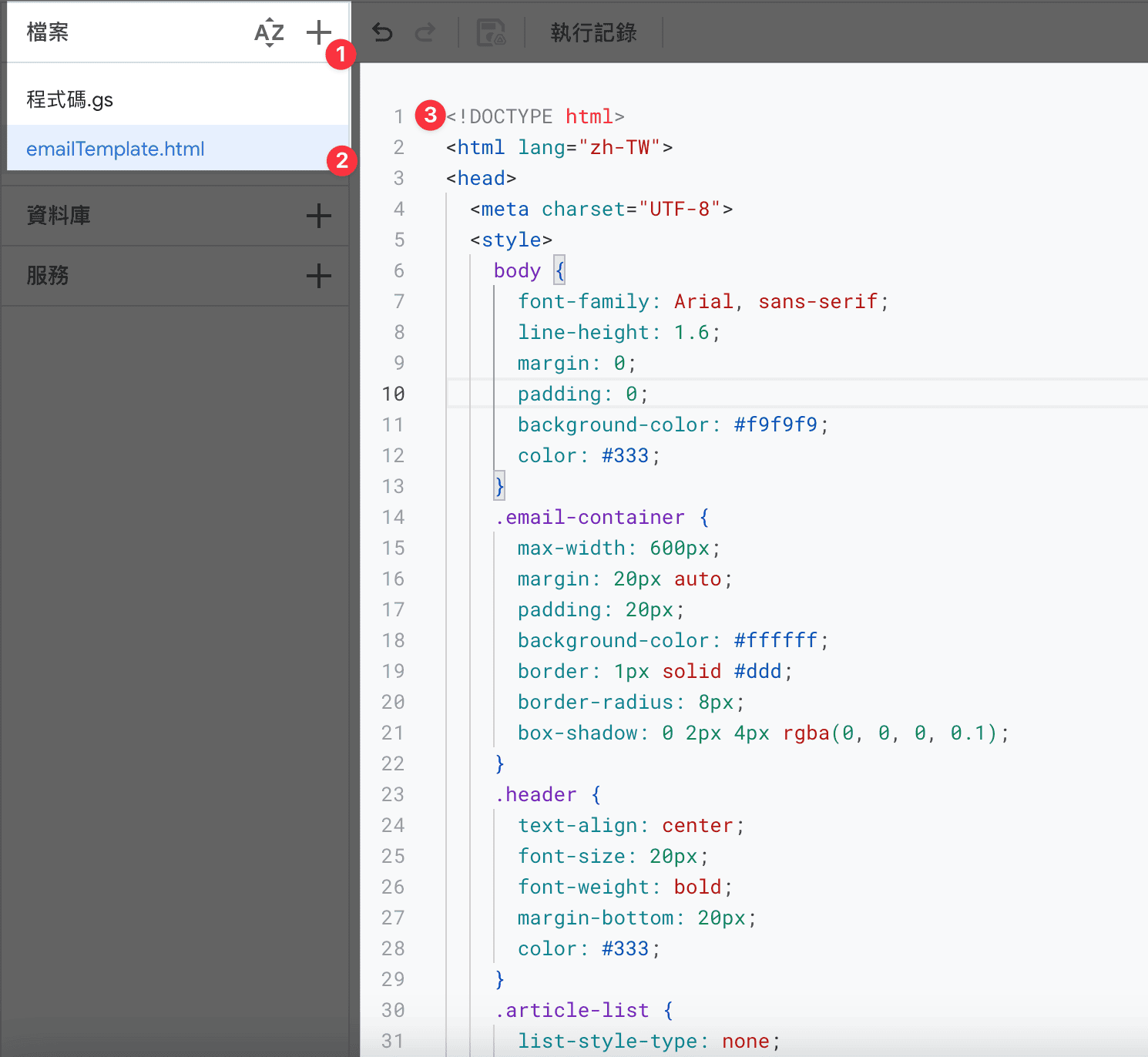Click the red badge numbered 2
The image size is (1148, 1057).
point(342,162)
